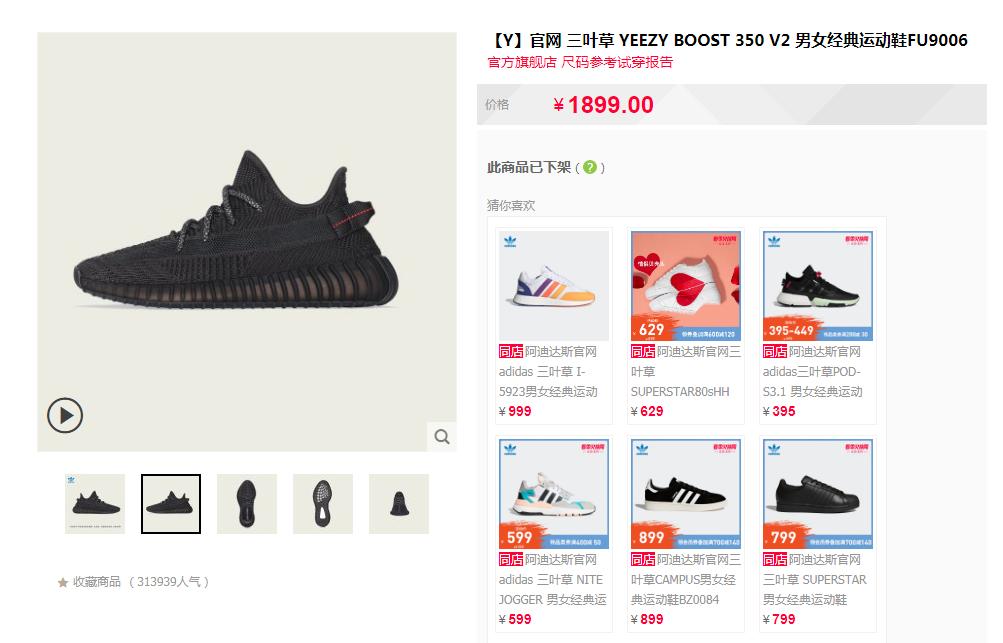The image size is (1003, 643).
Task: Click the star icon to favorite product
Action: click(x=63, y=582)
